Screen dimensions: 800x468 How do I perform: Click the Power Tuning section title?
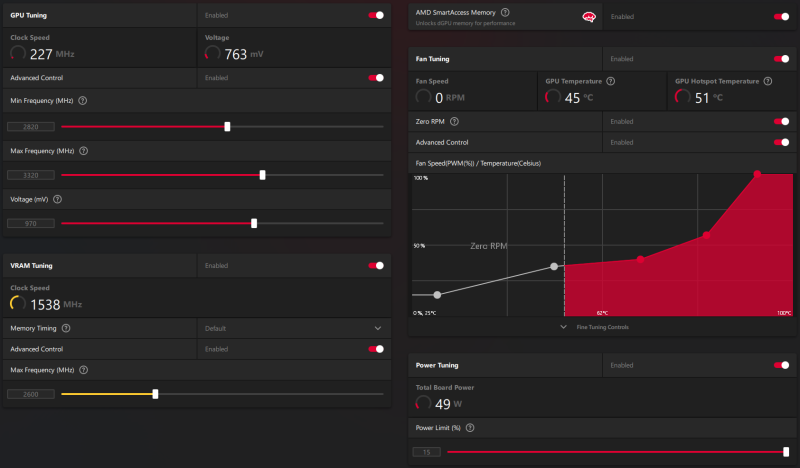click(437, 365)
